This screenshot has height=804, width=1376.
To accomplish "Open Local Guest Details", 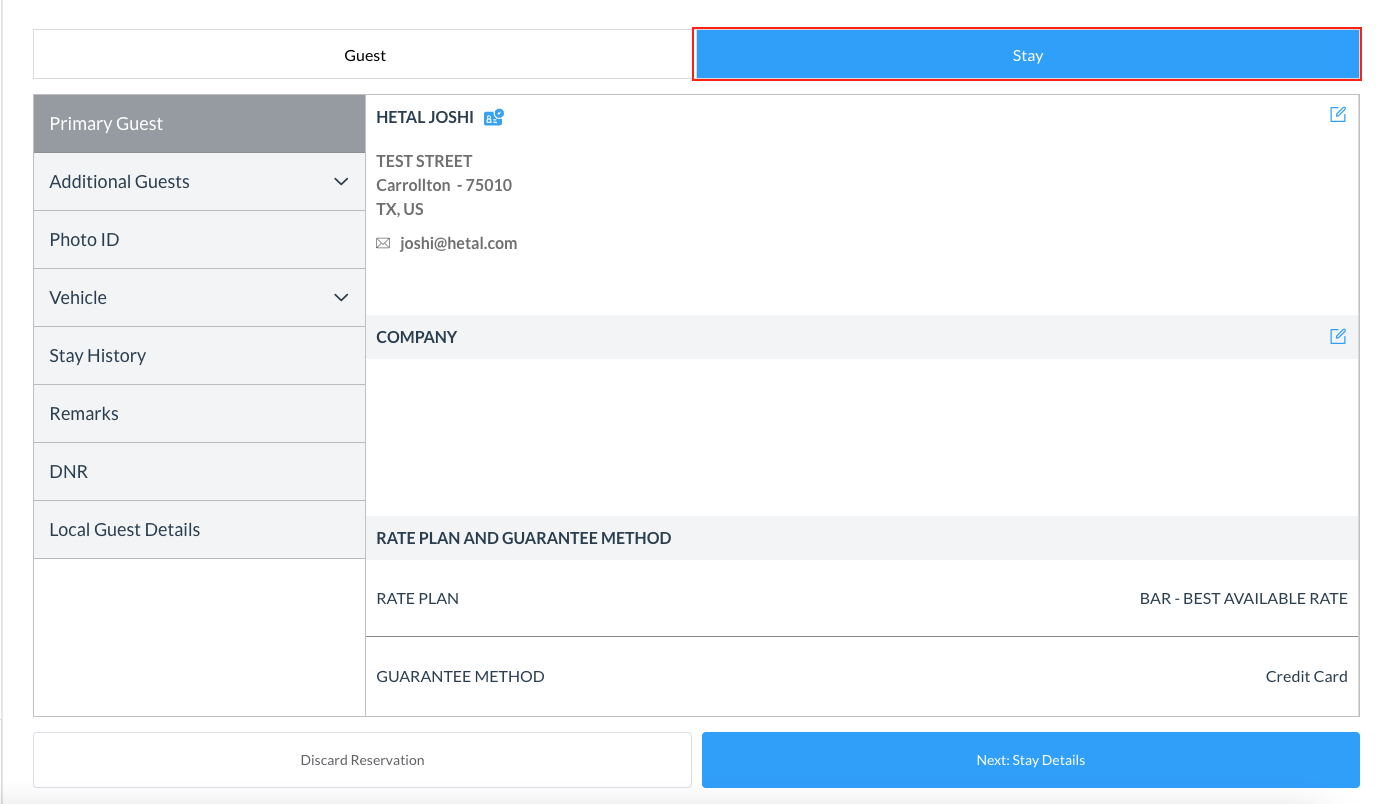I will coord(199,530).
